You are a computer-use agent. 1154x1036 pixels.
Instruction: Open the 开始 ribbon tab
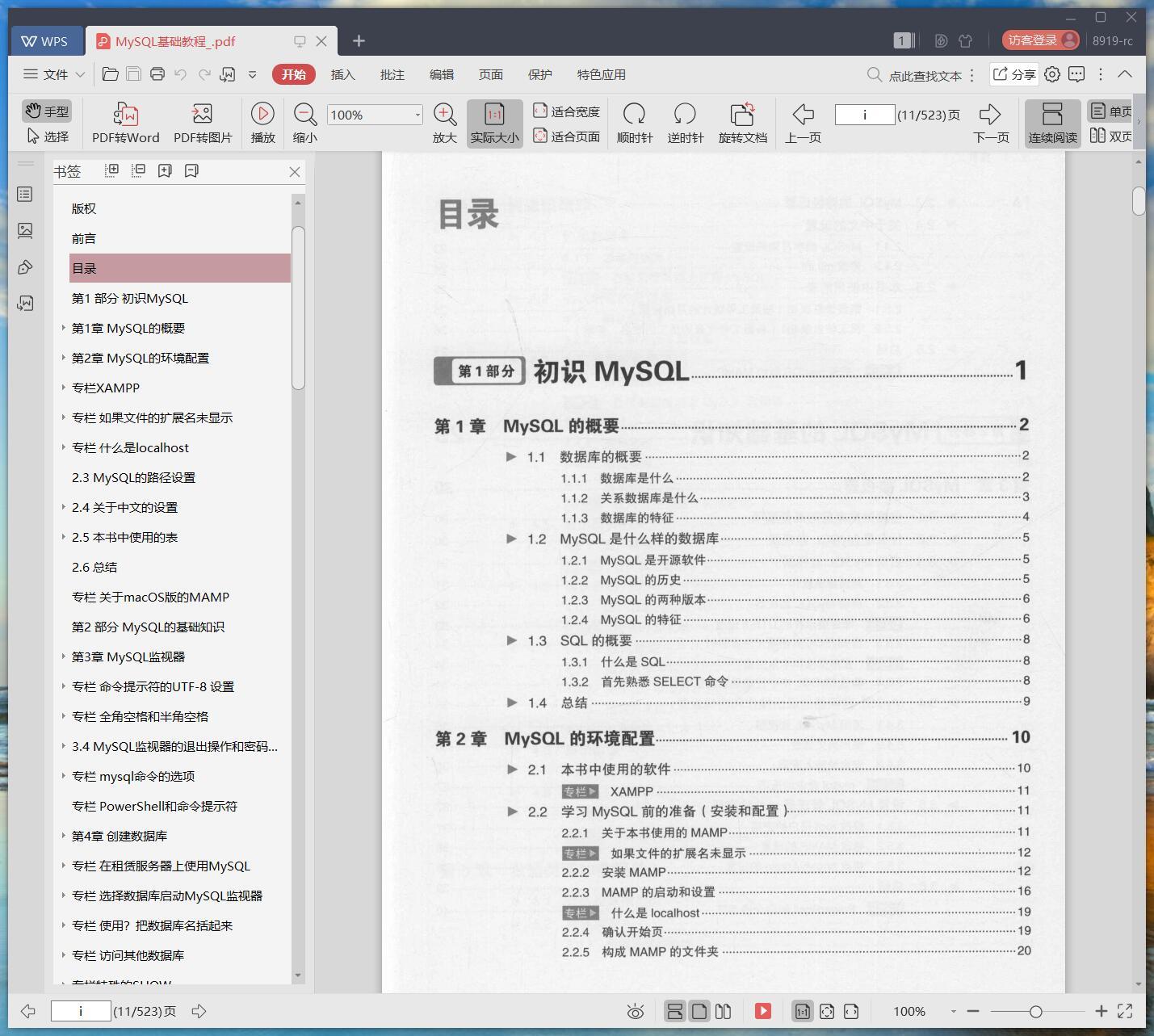tap(293, 74)
